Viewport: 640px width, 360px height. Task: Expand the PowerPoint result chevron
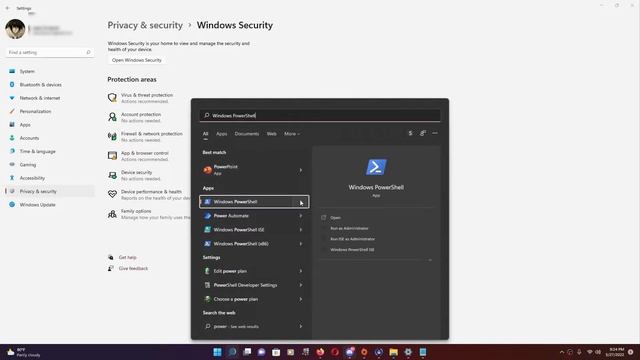click(x=301, y=170)
